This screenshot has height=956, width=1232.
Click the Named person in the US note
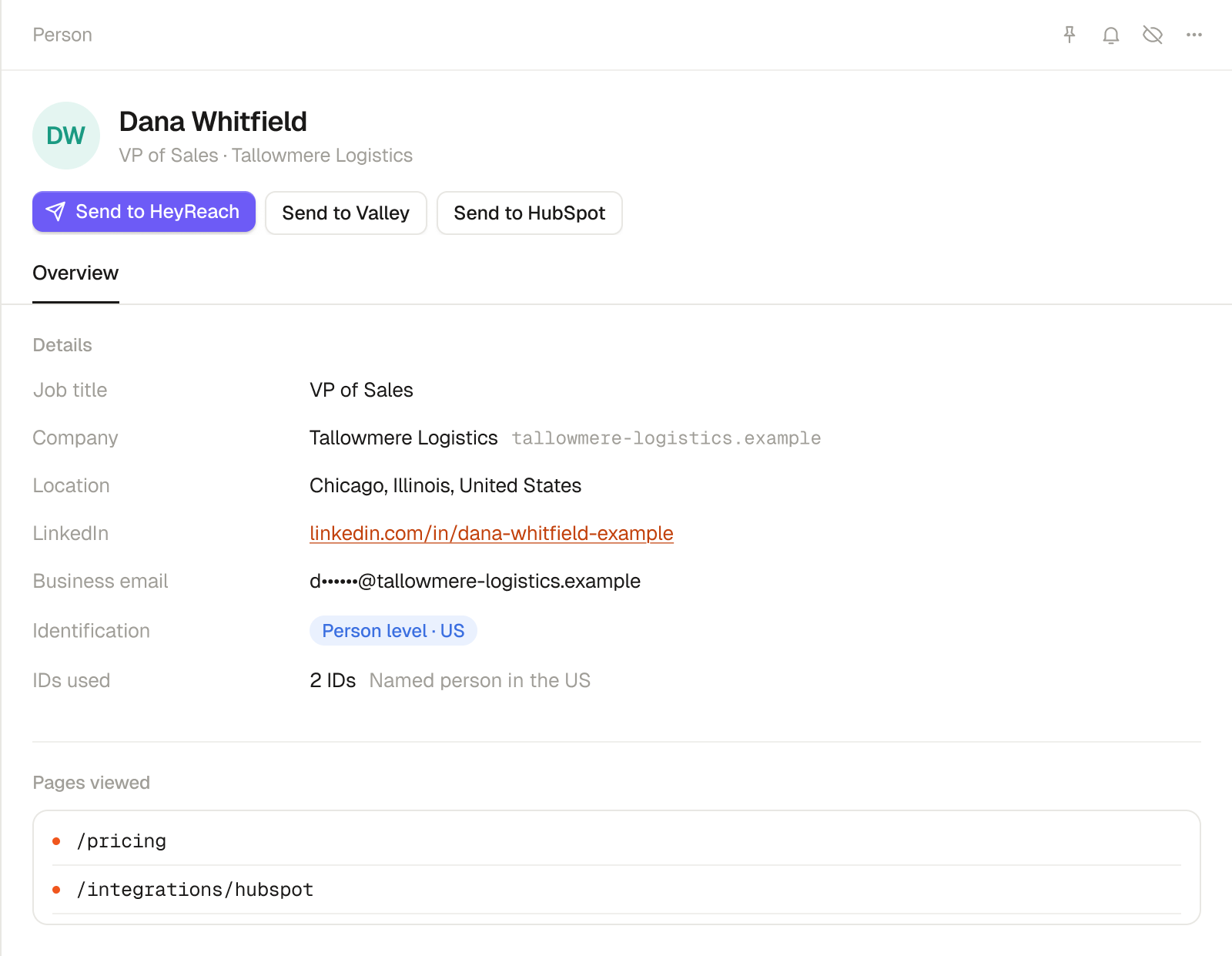(x=480, y=680)
